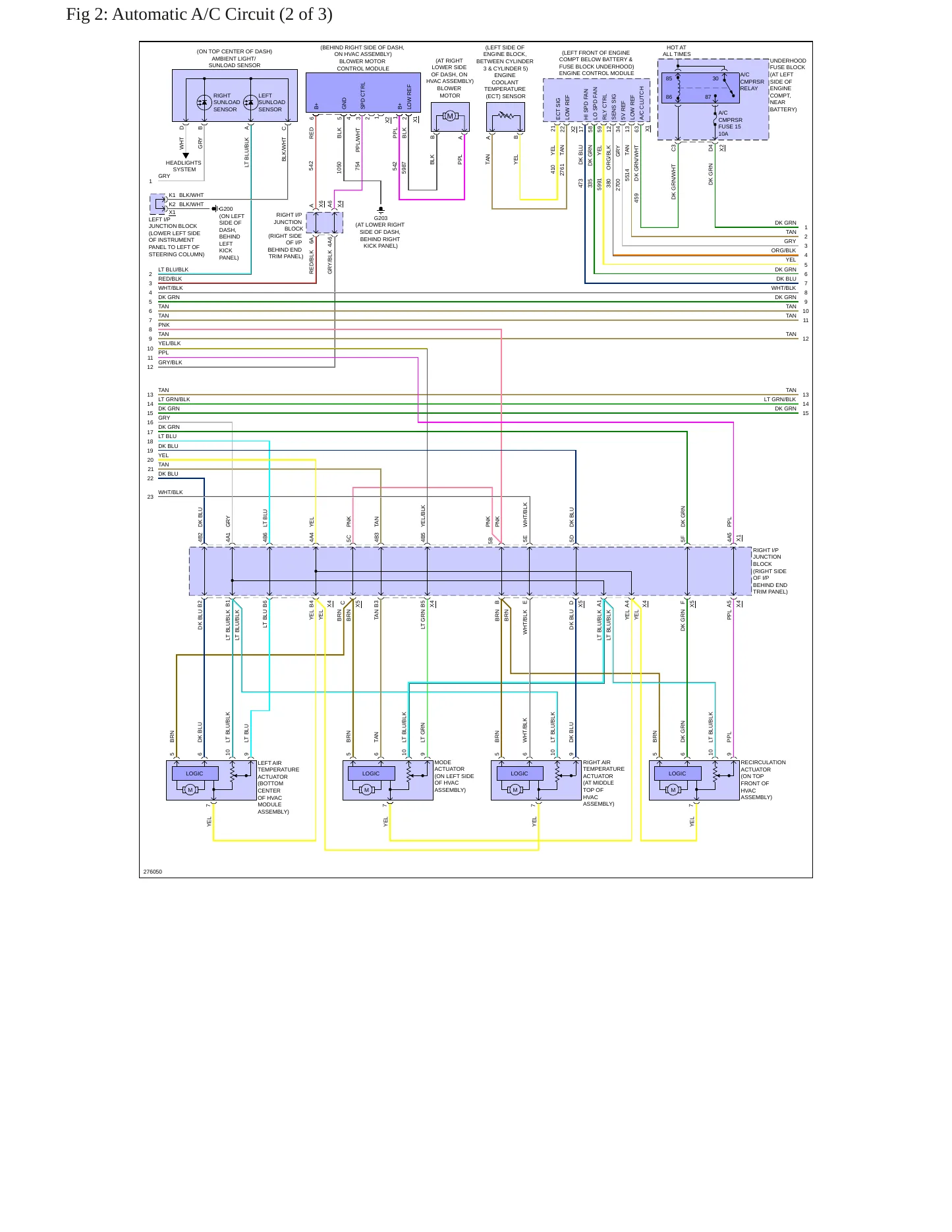
Task: Click the blower motor 'M' symbol
Action: pyautogui.click(x=450, y=117)
